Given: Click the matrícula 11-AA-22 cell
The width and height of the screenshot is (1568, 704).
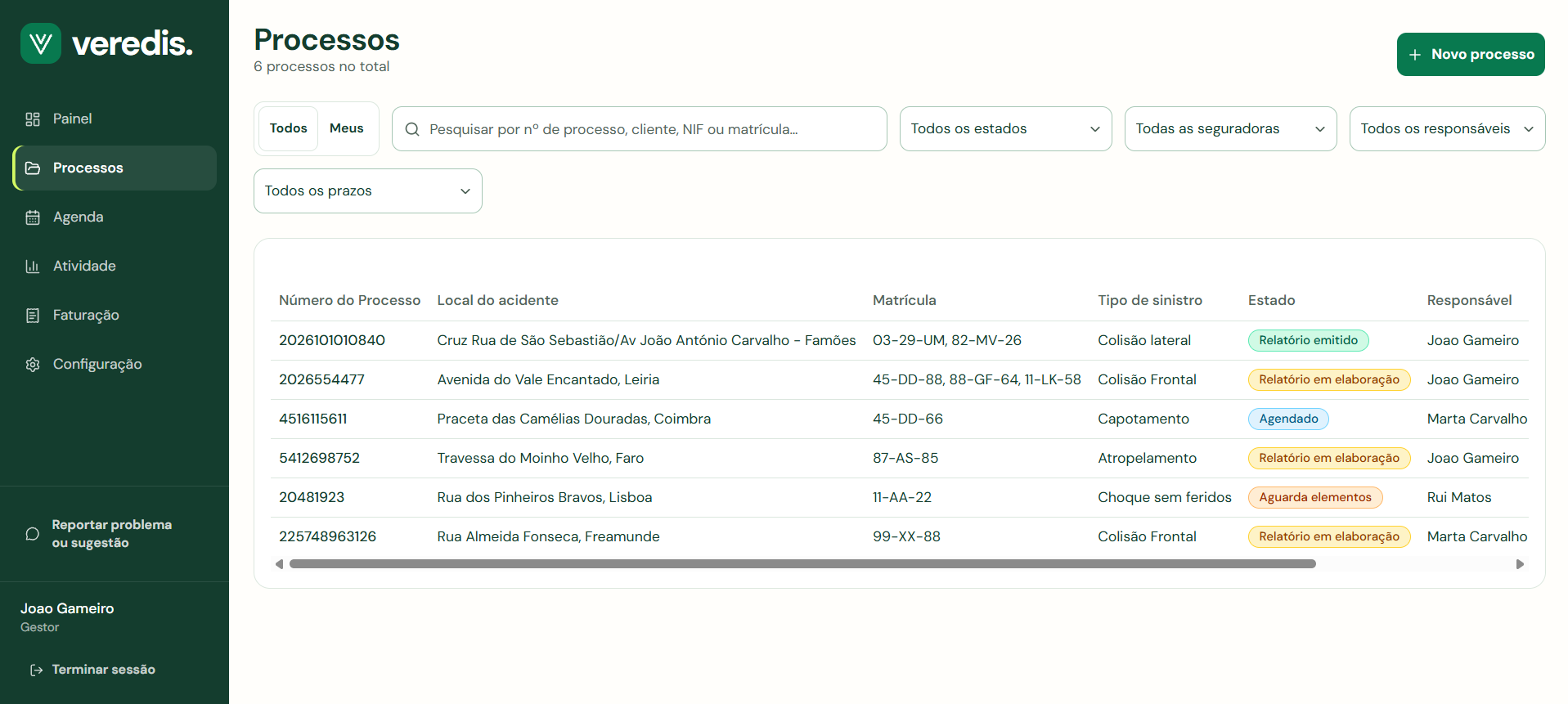Looking at the screenshot, I should pos(902,498).
